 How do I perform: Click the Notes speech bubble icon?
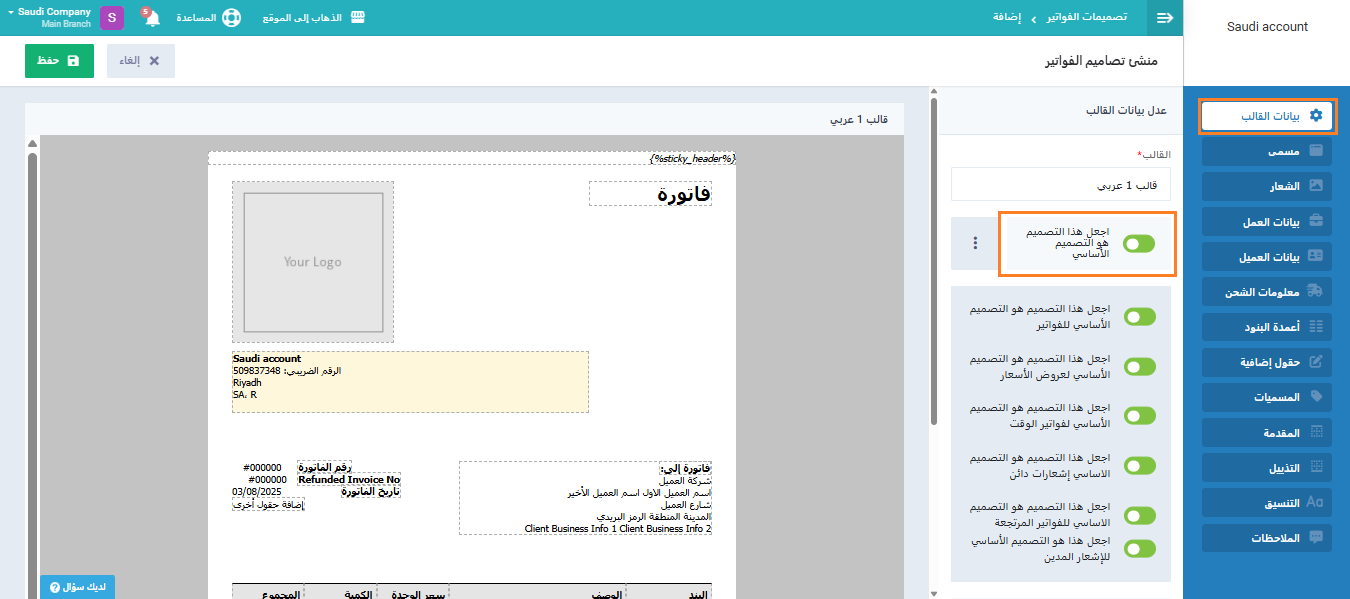(x=1316, y=537)
